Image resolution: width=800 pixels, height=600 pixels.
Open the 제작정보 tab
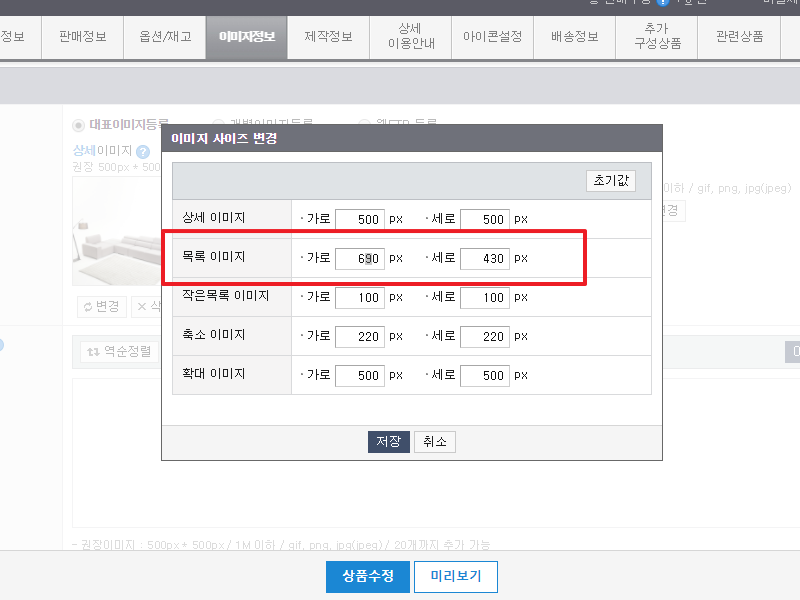click(x=328, y=37)
